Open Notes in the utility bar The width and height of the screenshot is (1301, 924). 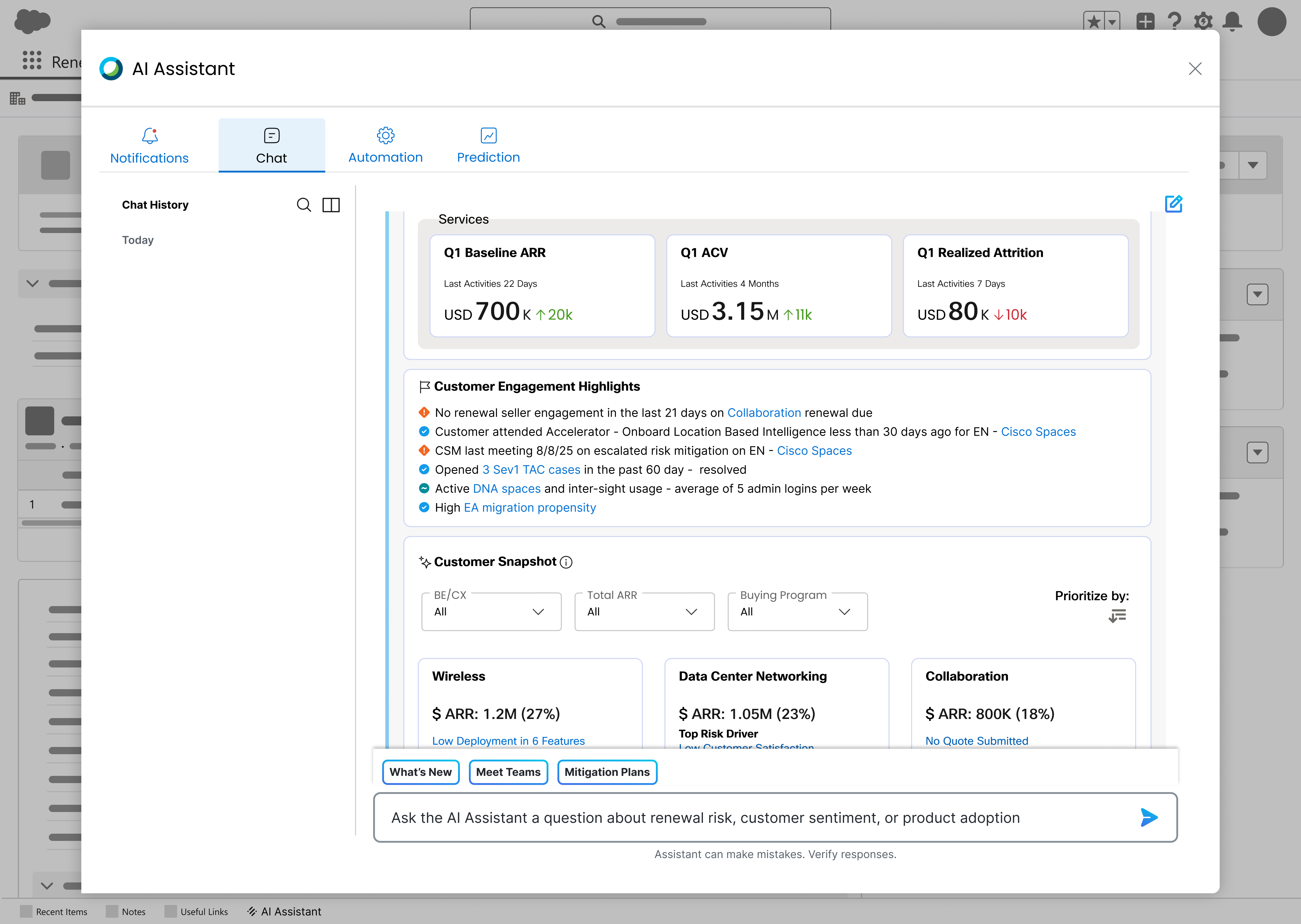126,911
